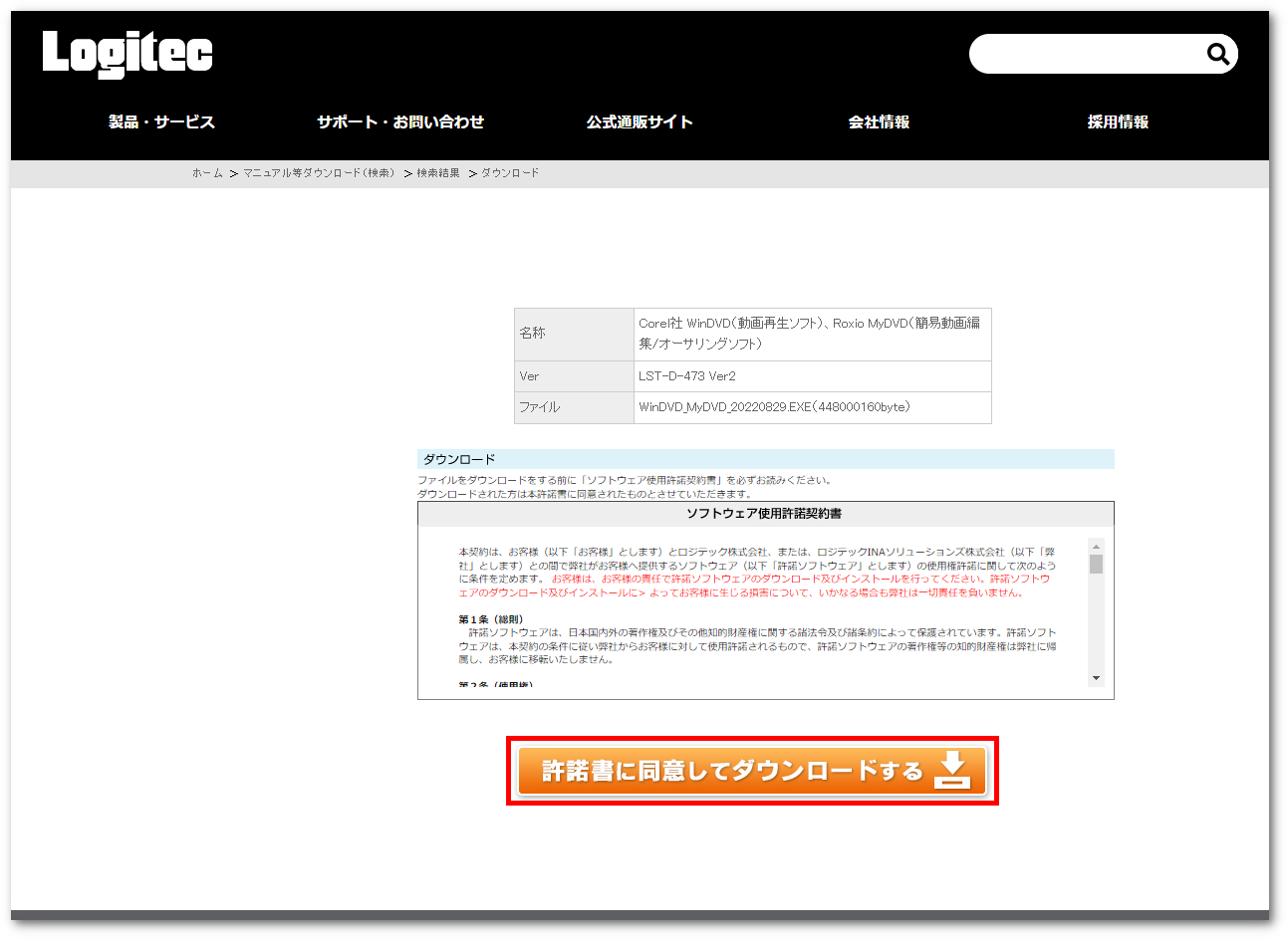Return to 検索結果 breadcrumb
1288x939 pixels.
tap(438, 173)
